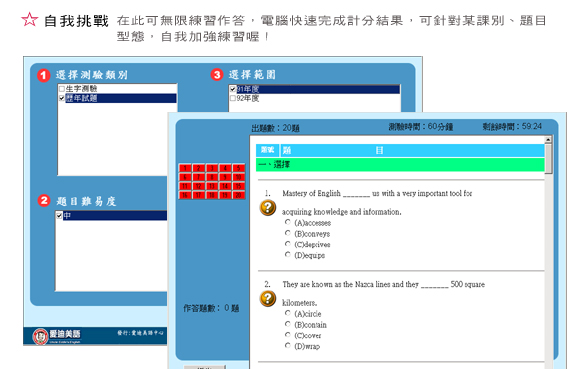Jump to question 20 in red number grid

tap(238, 195)
